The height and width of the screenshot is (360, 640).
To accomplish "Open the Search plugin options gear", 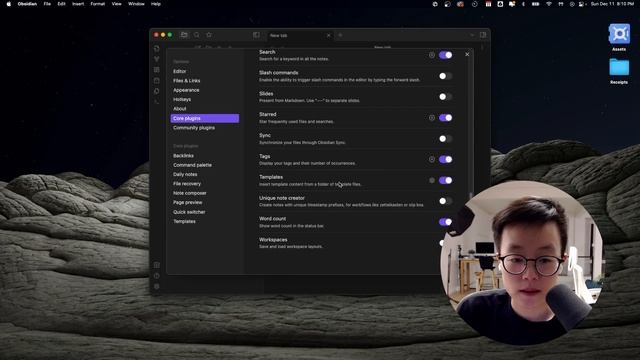I will point(432,55).
